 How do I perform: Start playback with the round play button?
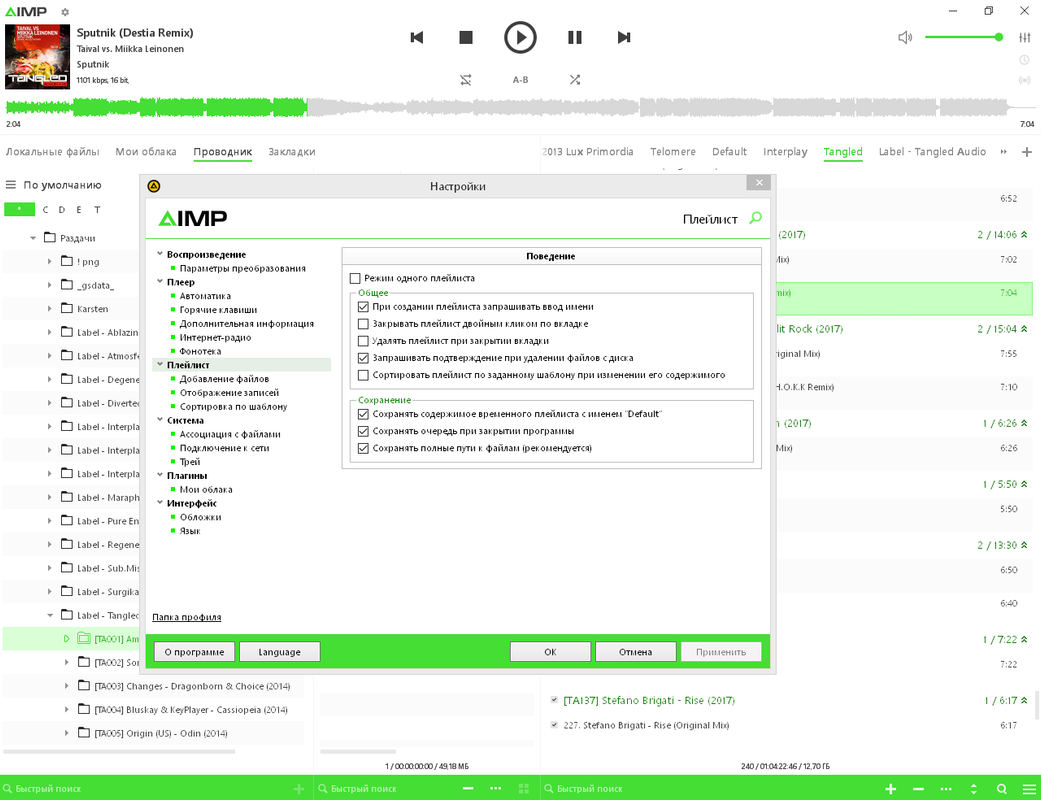click(520, 37)
